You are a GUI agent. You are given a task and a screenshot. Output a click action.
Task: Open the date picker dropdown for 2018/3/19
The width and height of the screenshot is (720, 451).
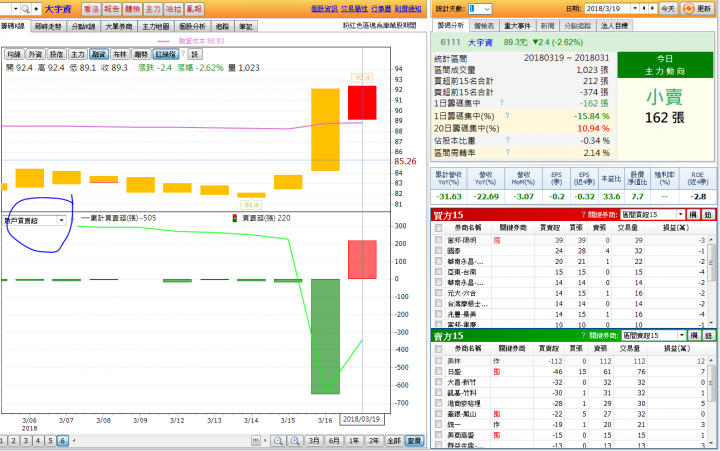click(x=635, y=8)
